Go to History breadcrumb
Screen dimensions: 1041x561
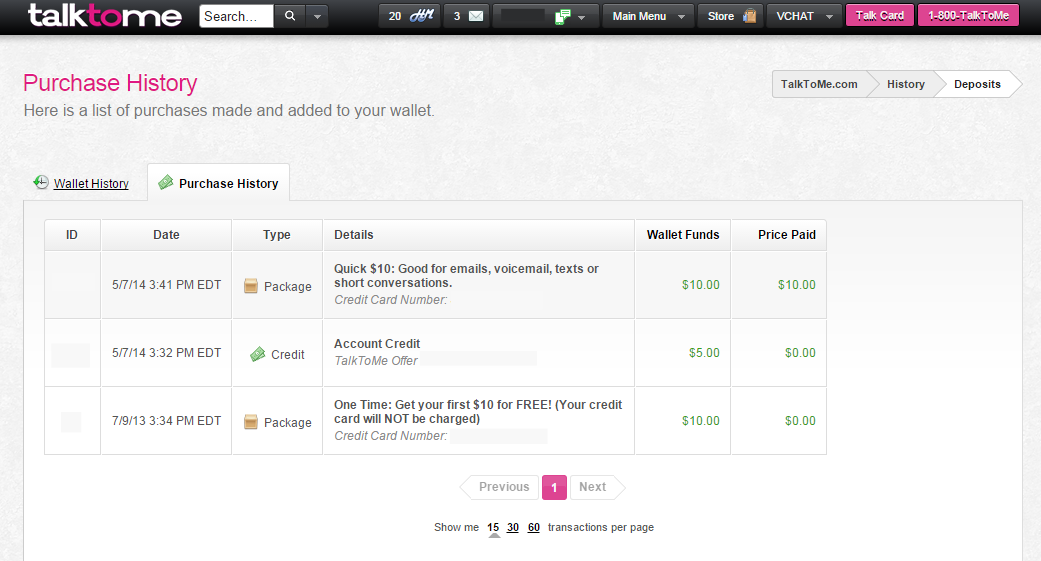point(906,84)
